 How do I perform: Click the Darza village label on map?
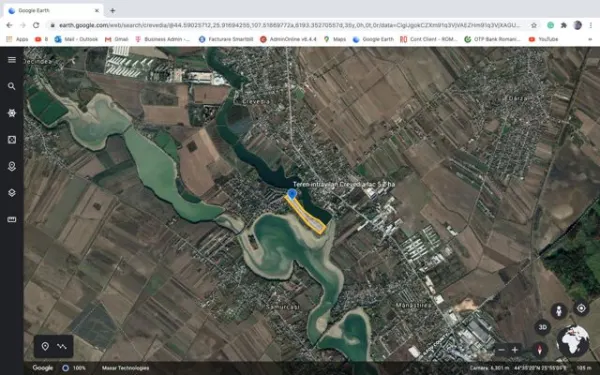[517, 98]
